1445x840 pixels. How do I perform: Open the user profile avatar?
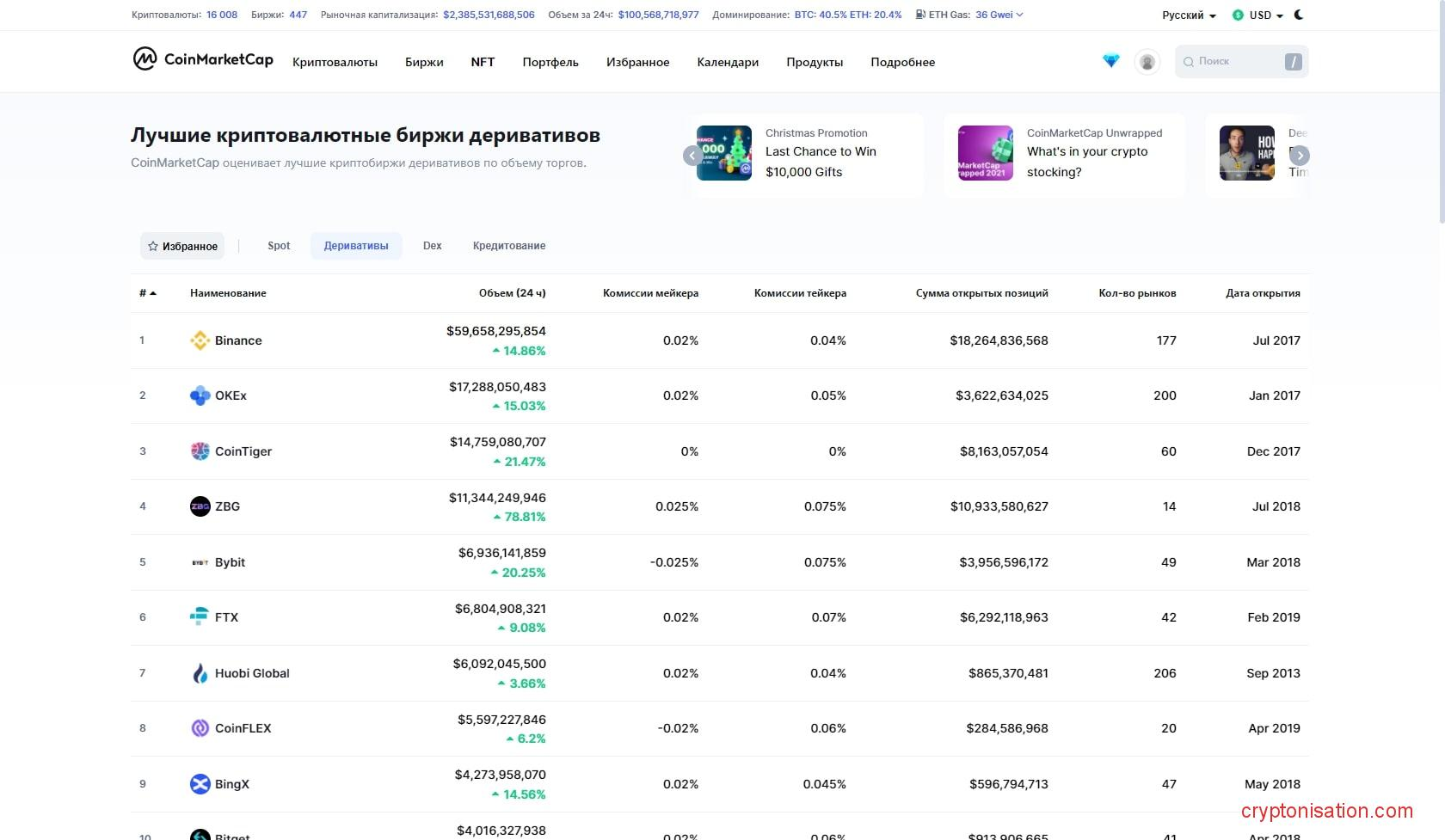(x=1147, y=62)
